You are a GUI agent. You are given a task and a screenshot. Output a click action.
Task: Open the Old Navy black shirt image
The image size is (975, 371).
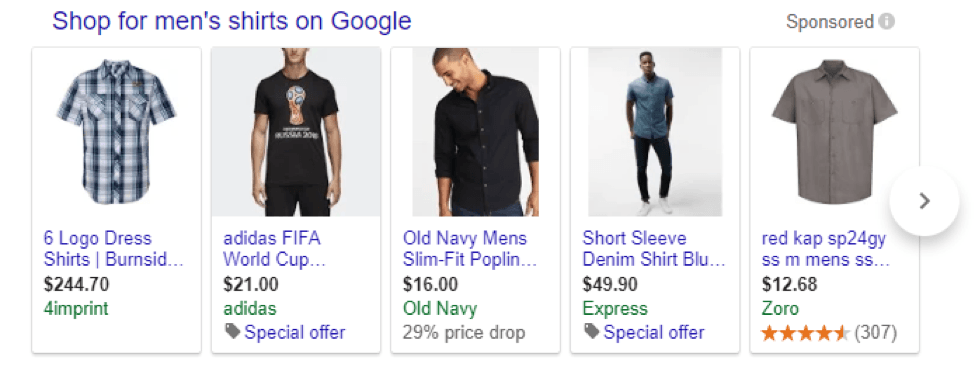pos(476,132)
